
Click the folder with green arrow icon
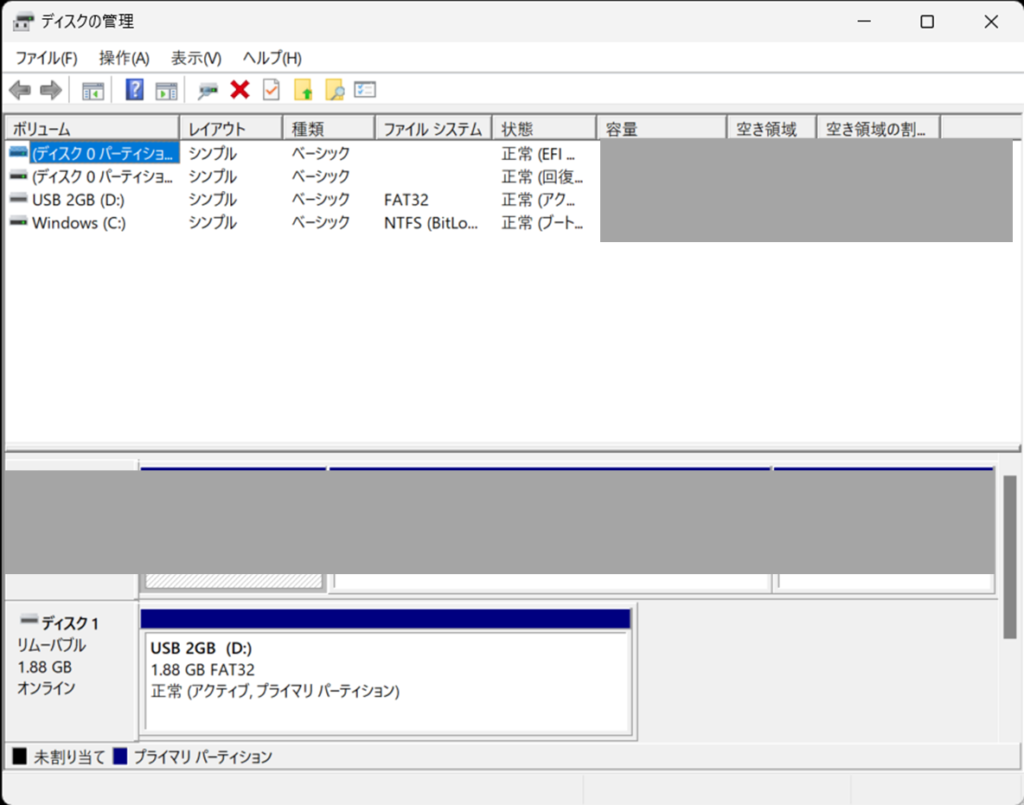(x=303, y=89)
